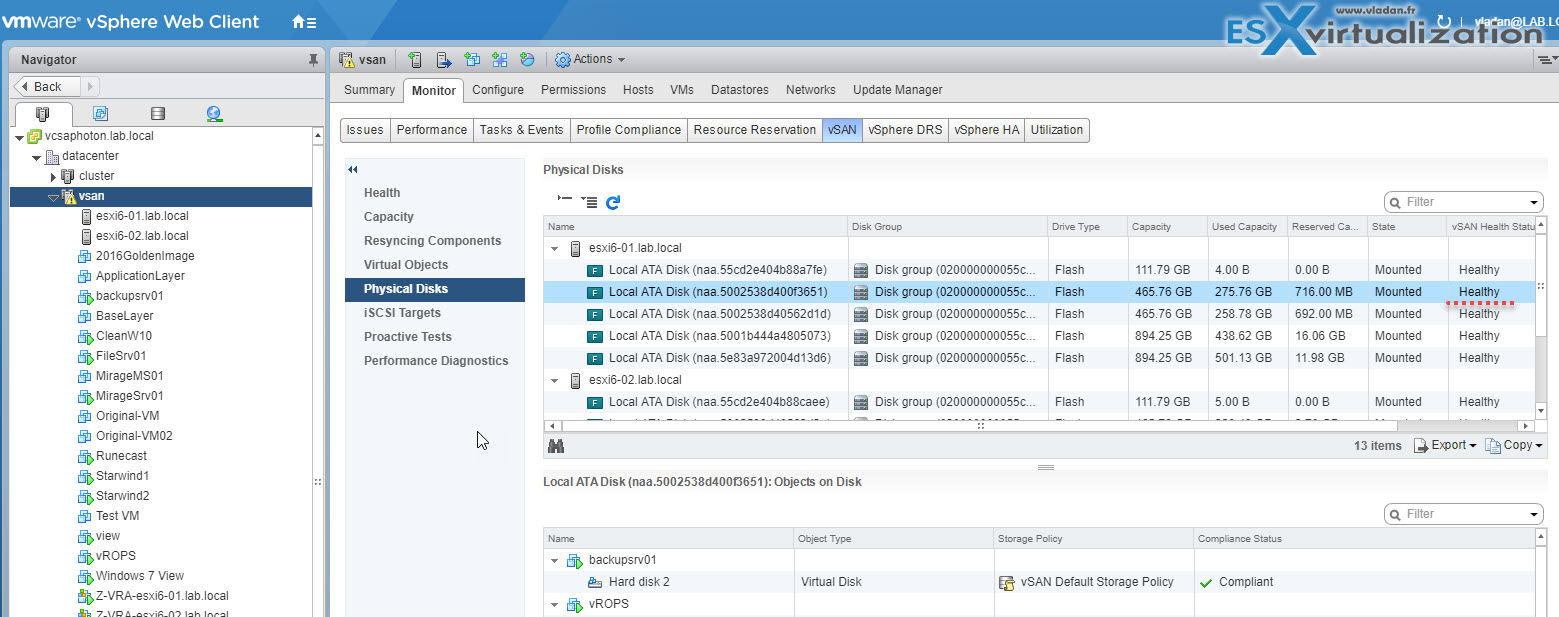The image size is (1559, 617).
Task: Collapse the vSAN monitor side menu
Action: coord(352,170)
